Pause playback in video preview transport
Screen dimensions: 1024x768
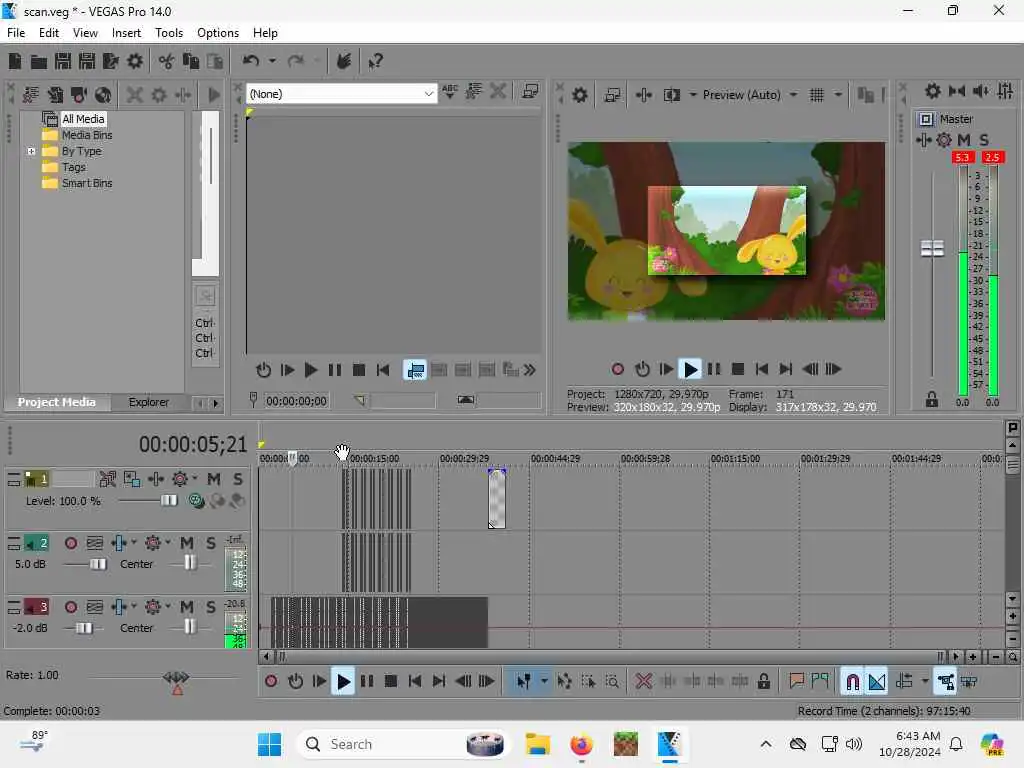(x=714, y=370)
